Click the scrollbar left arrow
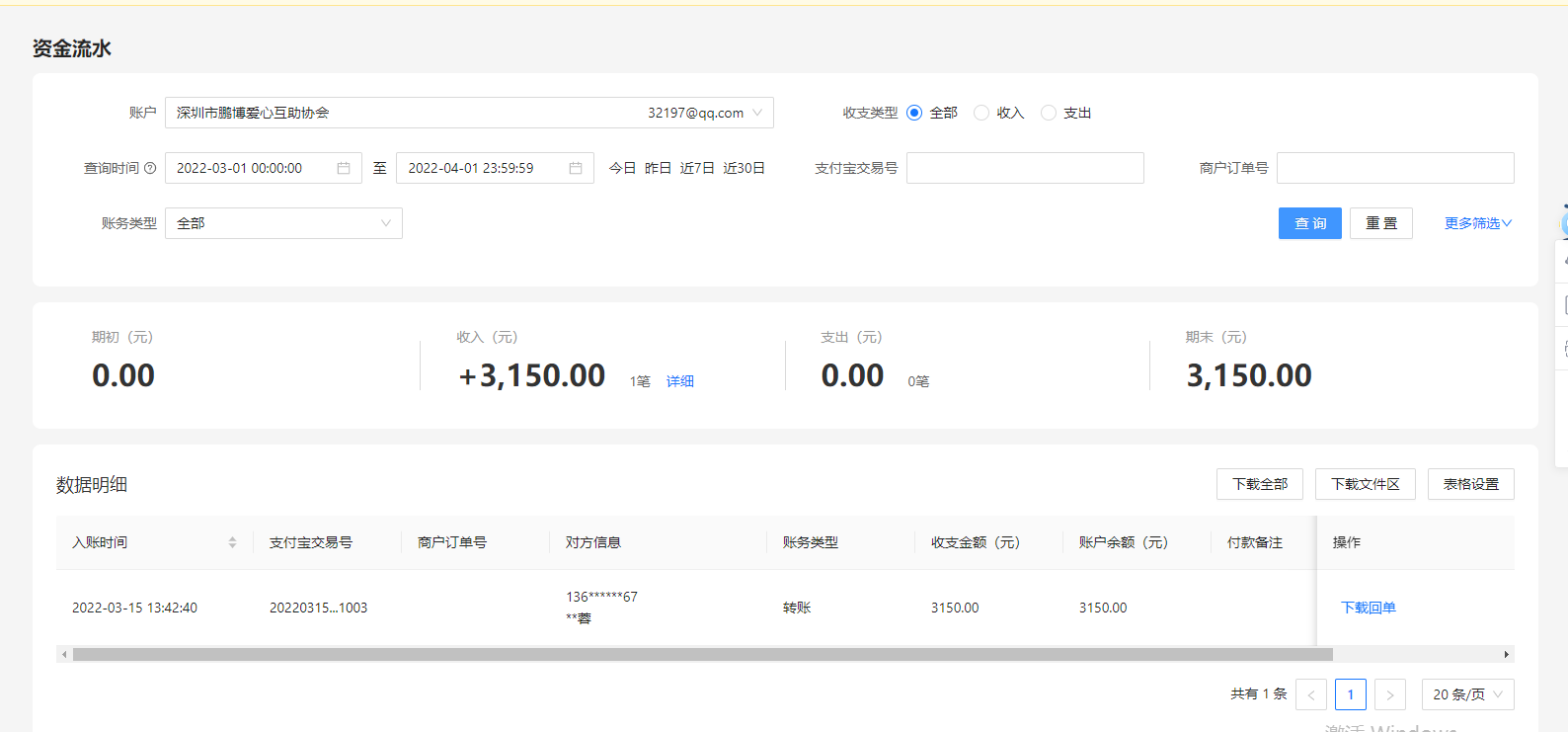The width and height of the screenshot is (1568, 732). (x=64, y=654)
